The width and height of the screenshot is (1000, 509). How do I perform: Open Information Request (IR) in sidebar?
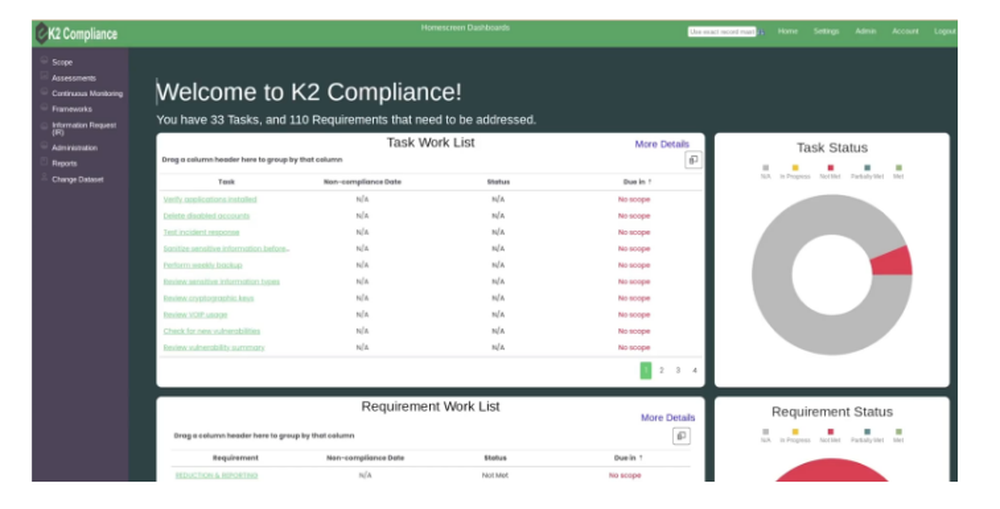84,128
